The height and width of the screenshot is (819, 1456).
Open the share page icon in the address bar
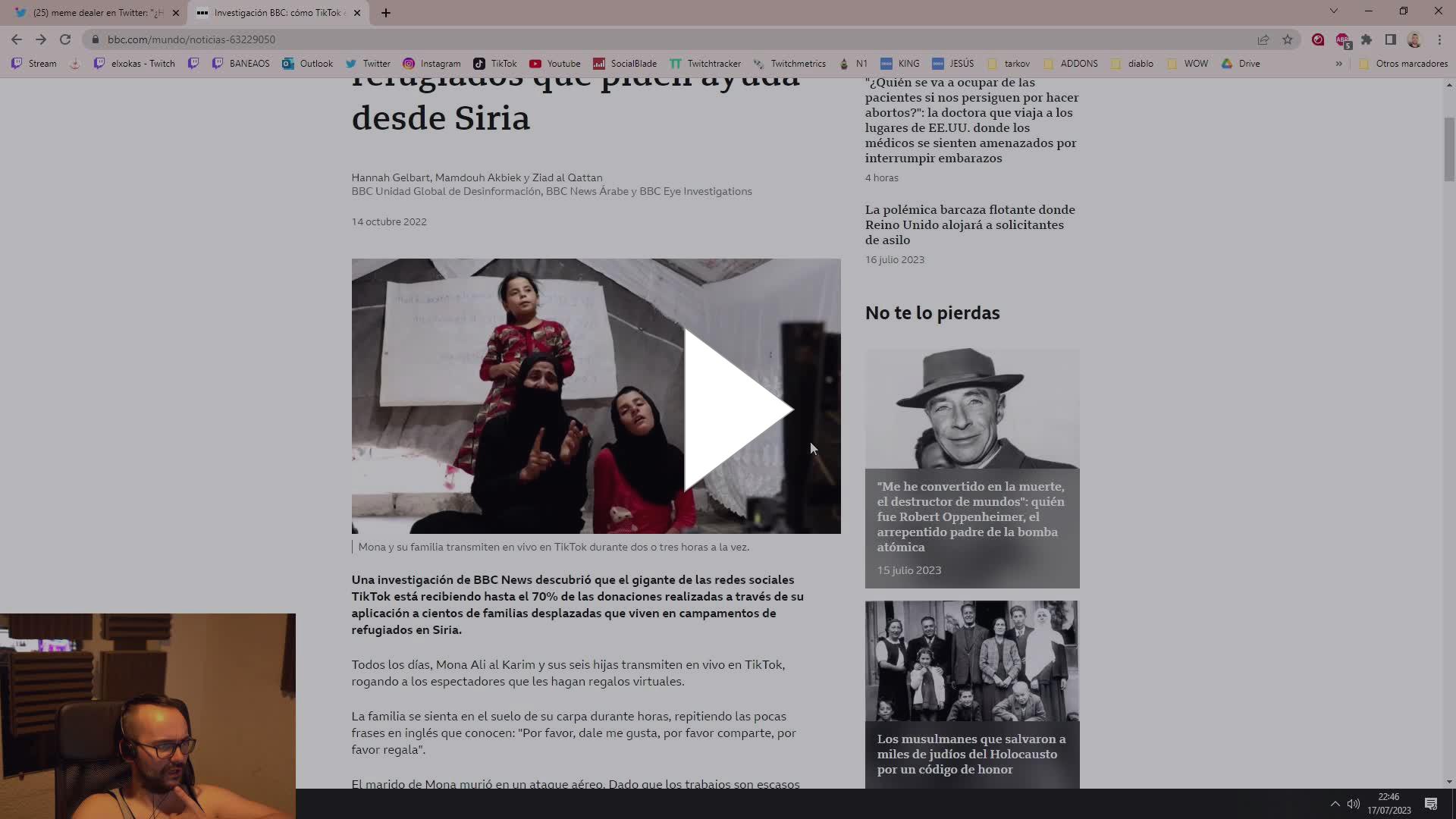pos(1263,39)
